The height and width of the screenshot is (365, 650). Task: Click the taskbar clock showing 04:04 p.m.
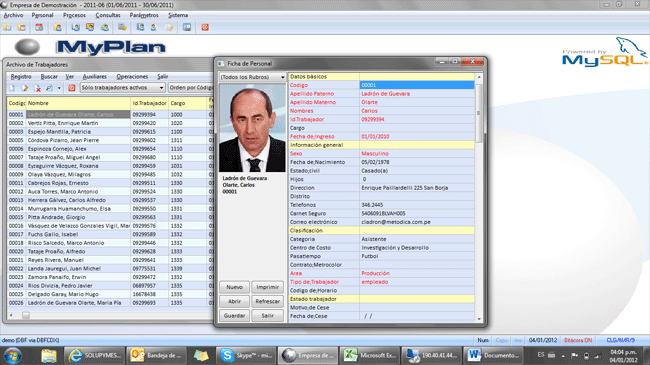pyautogui.click(x=623, y=356)
